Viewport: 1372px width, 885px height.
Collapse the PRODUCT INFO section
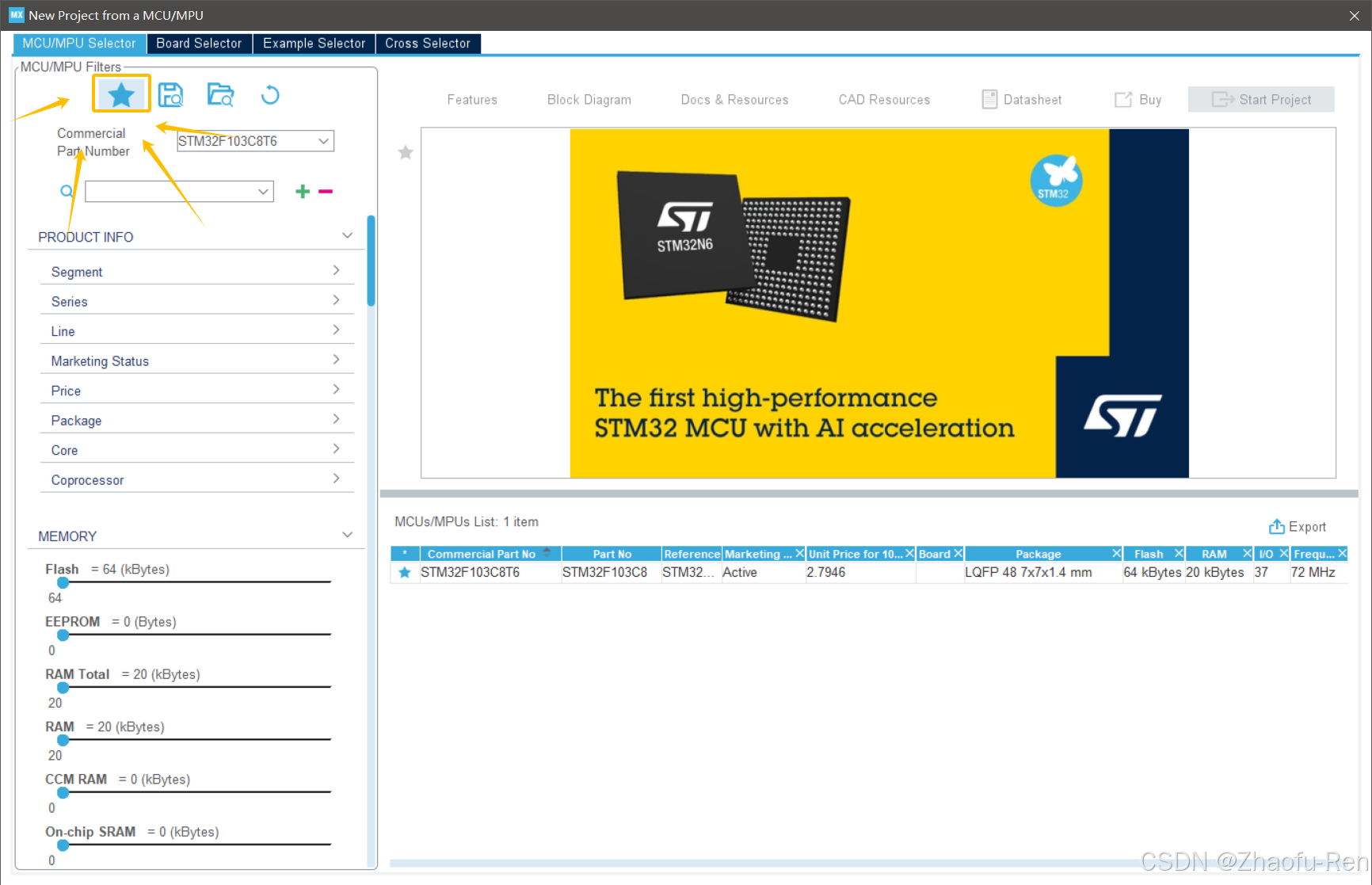[x=347, y=236]
